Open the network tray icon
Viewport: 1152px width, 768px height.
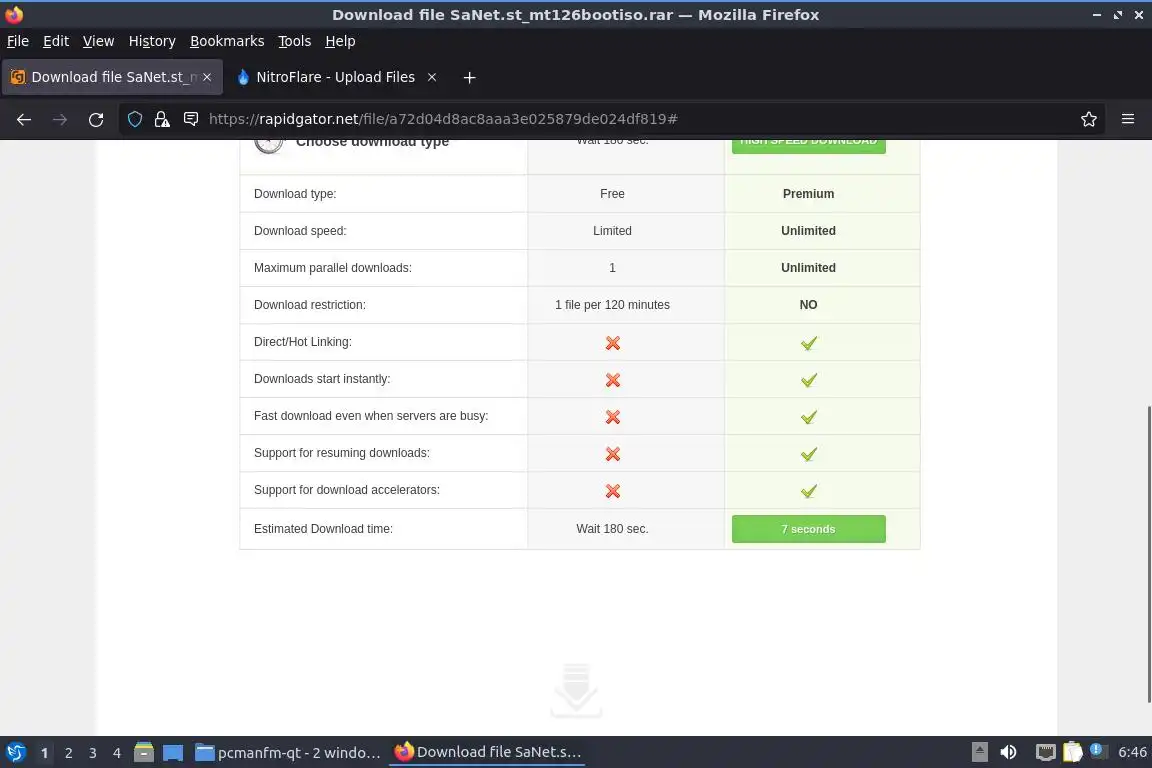[x=1045, y=752]
